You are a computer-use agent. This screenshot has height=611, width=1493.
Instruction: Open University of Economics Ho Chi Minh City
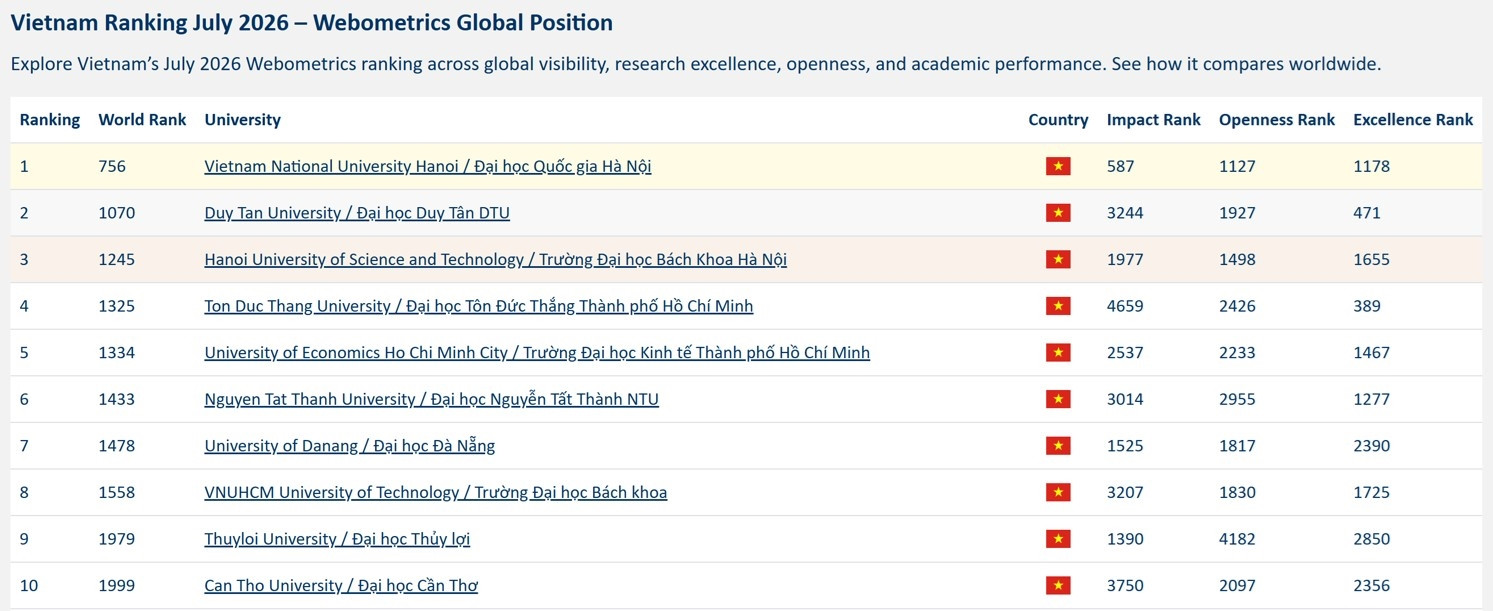(537, 352)
